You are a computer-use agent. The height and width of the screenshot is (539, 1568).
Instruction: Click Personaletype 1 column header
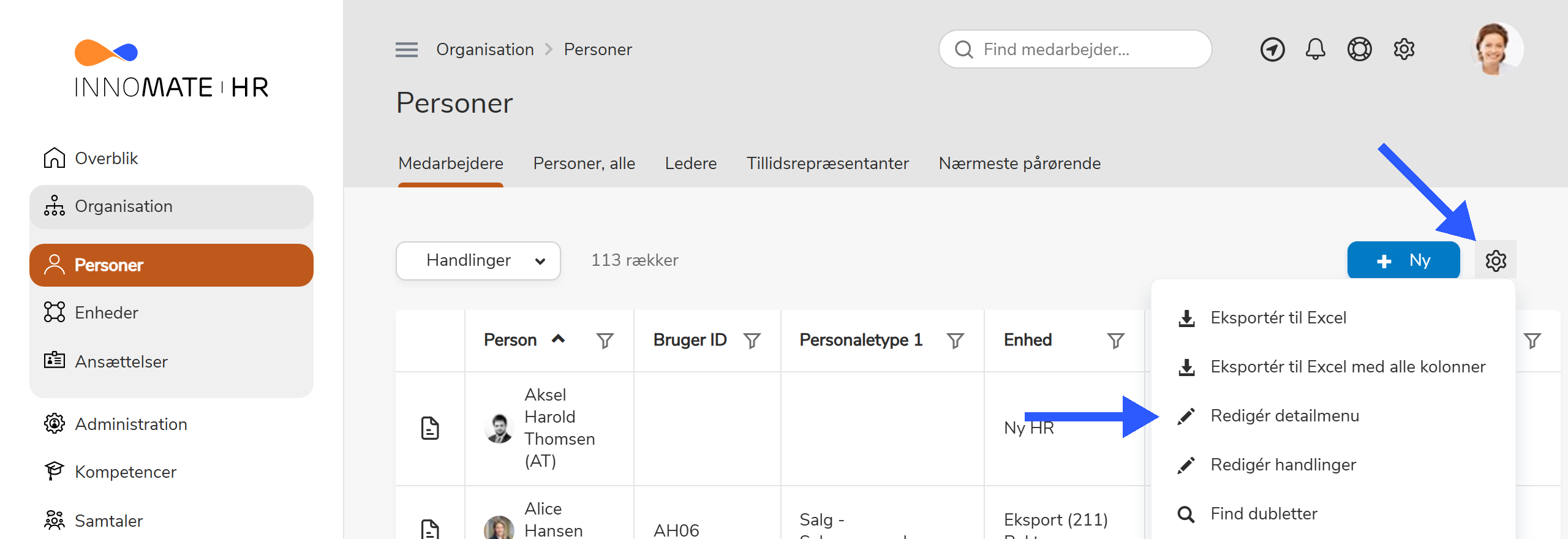pos(861,340)
